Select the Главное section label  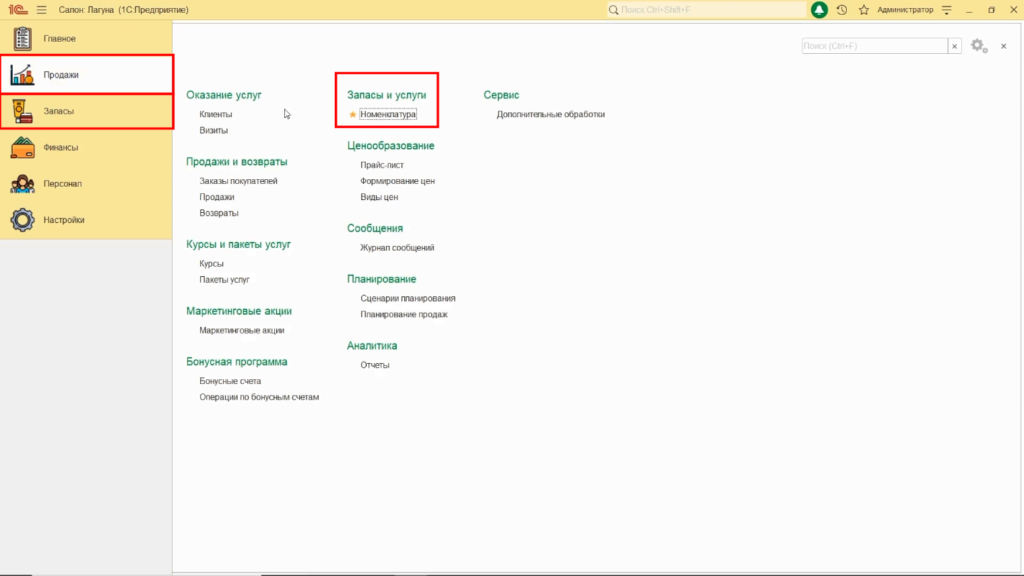coord(59,39)
